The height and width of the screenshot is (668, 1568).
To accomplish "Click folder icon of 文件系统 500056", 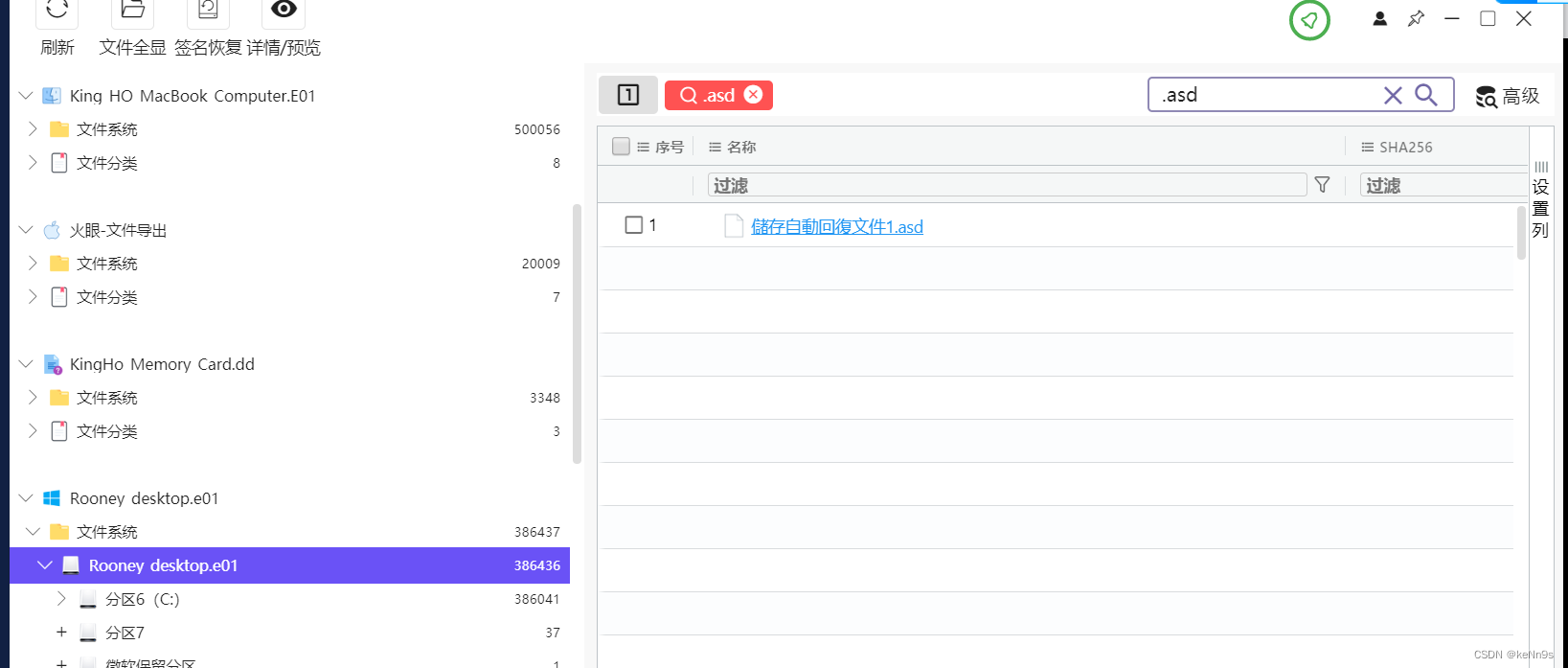I will [x=59, y=129].
